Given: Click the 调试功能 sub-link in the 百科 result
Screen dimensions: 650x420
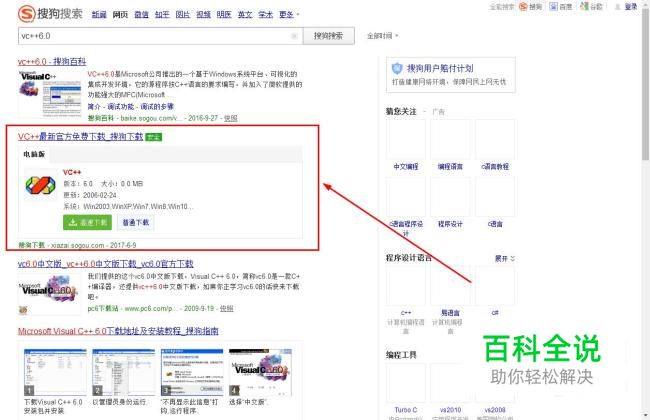Looking at the screenshot, I should pyautogui.click(x=121, y=107).
